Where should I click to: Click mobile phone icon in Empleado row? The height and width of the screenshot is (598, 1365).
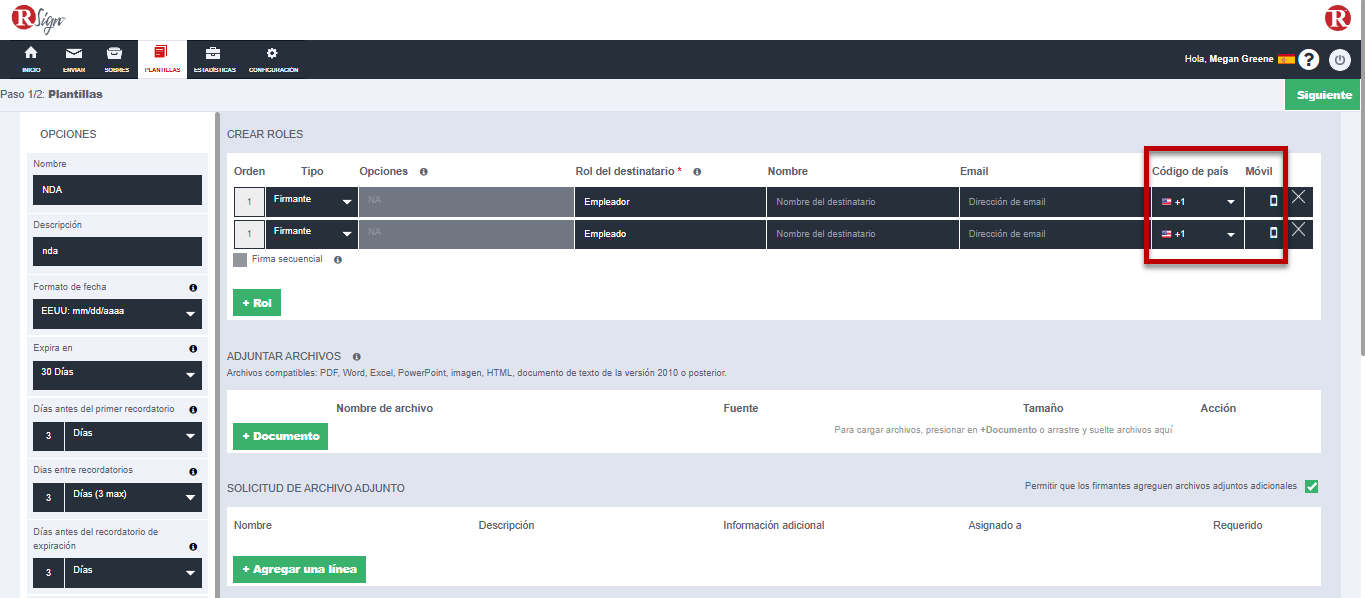click(x=1273, y=233)
